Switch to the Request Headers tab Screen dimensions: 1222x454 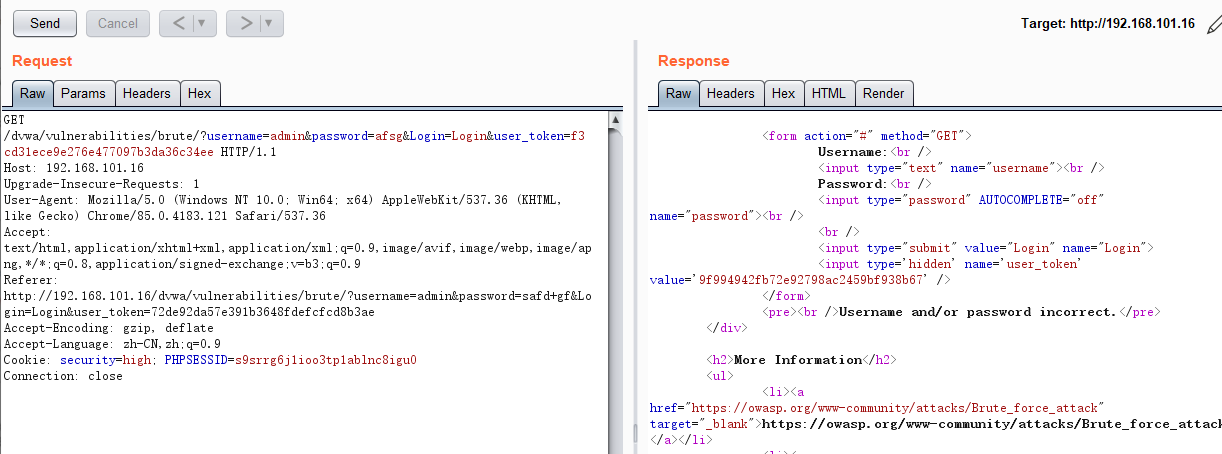point(147,93)
